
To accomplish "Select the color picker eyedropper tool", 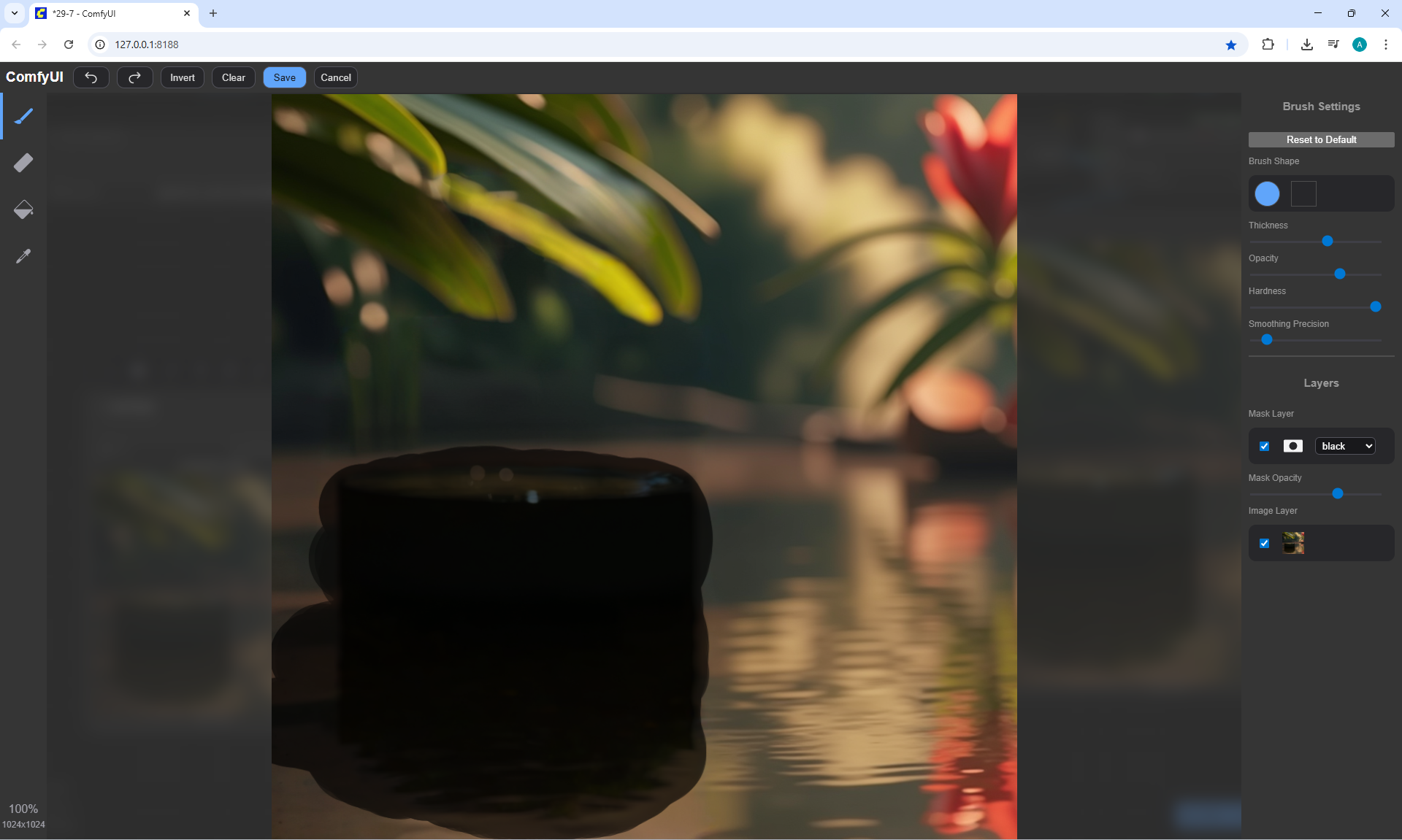I will pos(23,256).
